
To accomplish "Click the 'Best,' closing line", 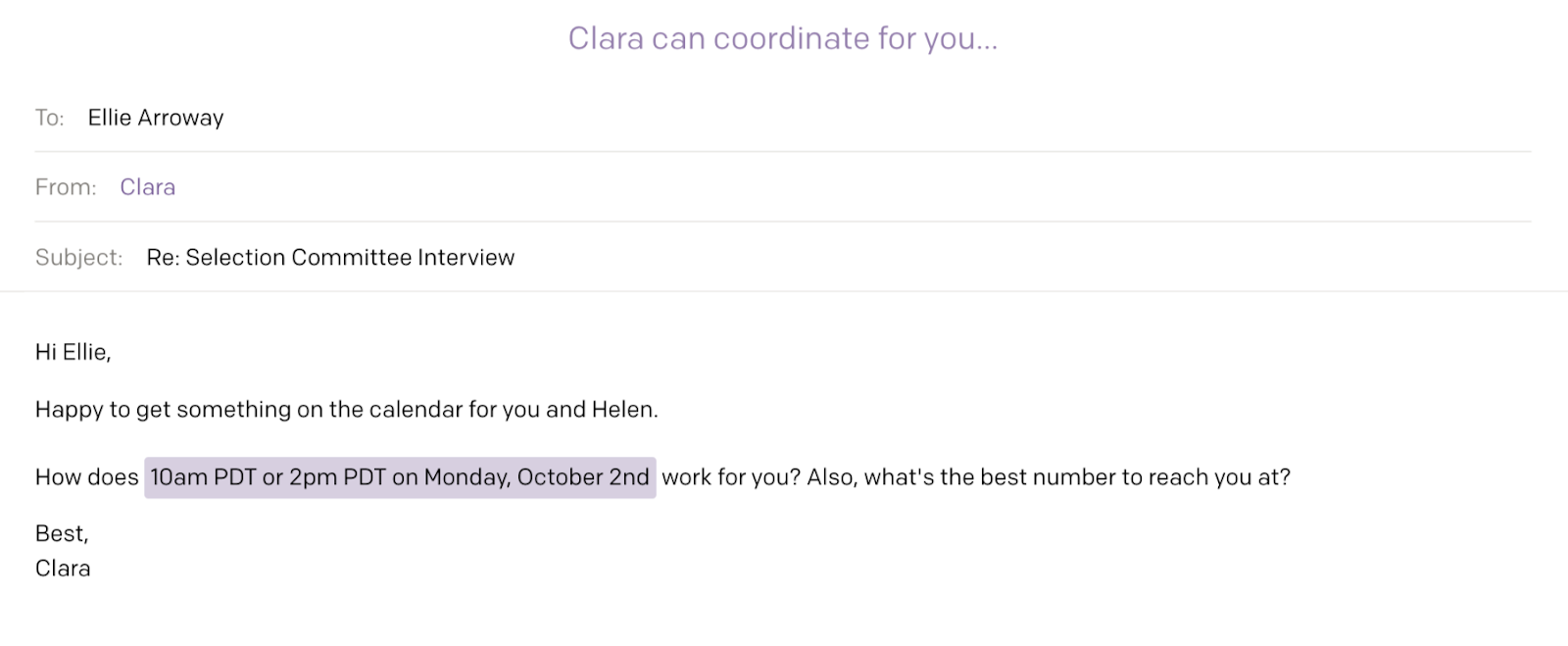I will pos(62,533).
